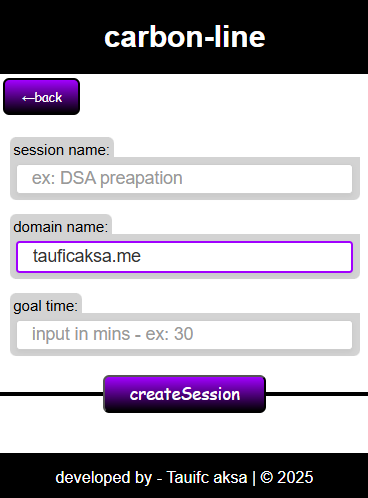Click the copyright symbol in footer

click(x=266, y=477)
